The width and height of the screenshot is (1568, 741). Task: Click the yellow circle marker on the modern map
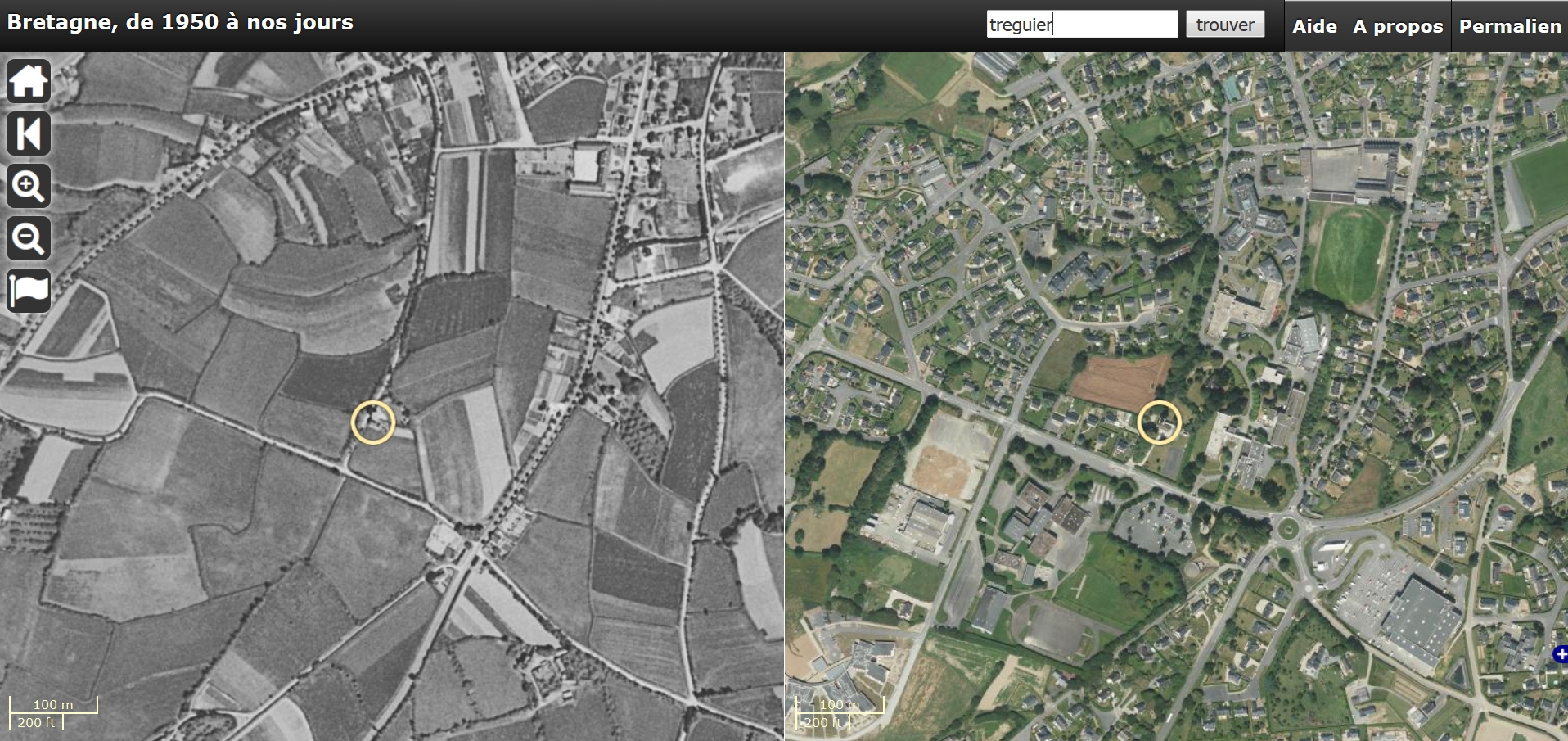click(1159, 422)
